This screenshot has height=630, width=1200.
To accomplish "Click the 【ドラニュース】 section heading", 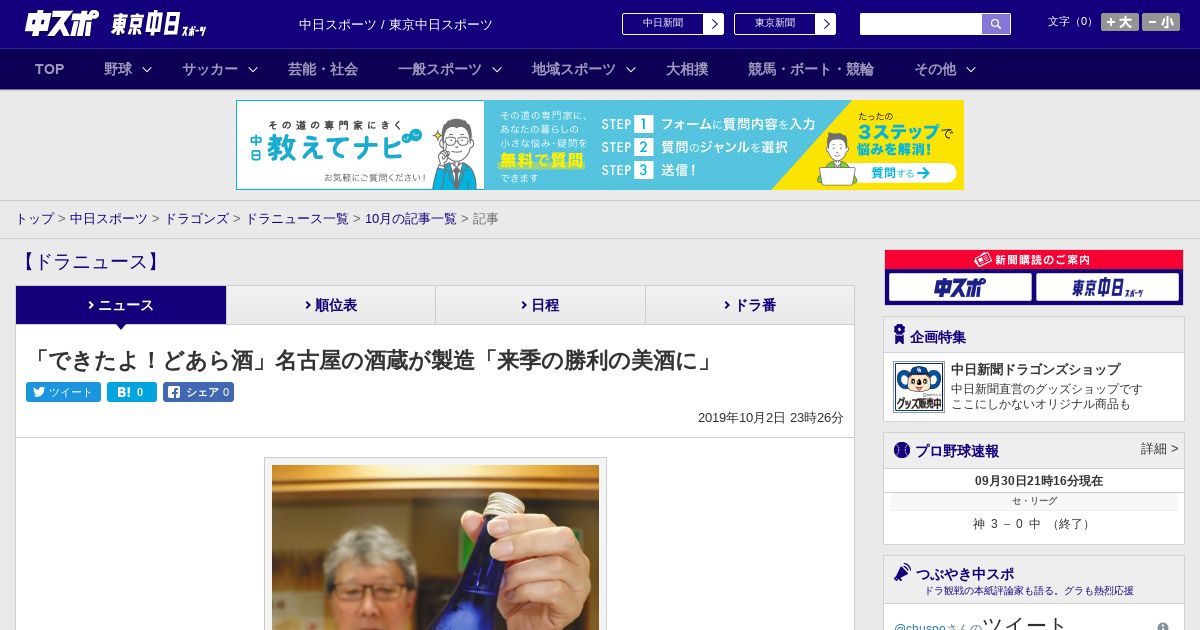I will click(x=90, y=262).
